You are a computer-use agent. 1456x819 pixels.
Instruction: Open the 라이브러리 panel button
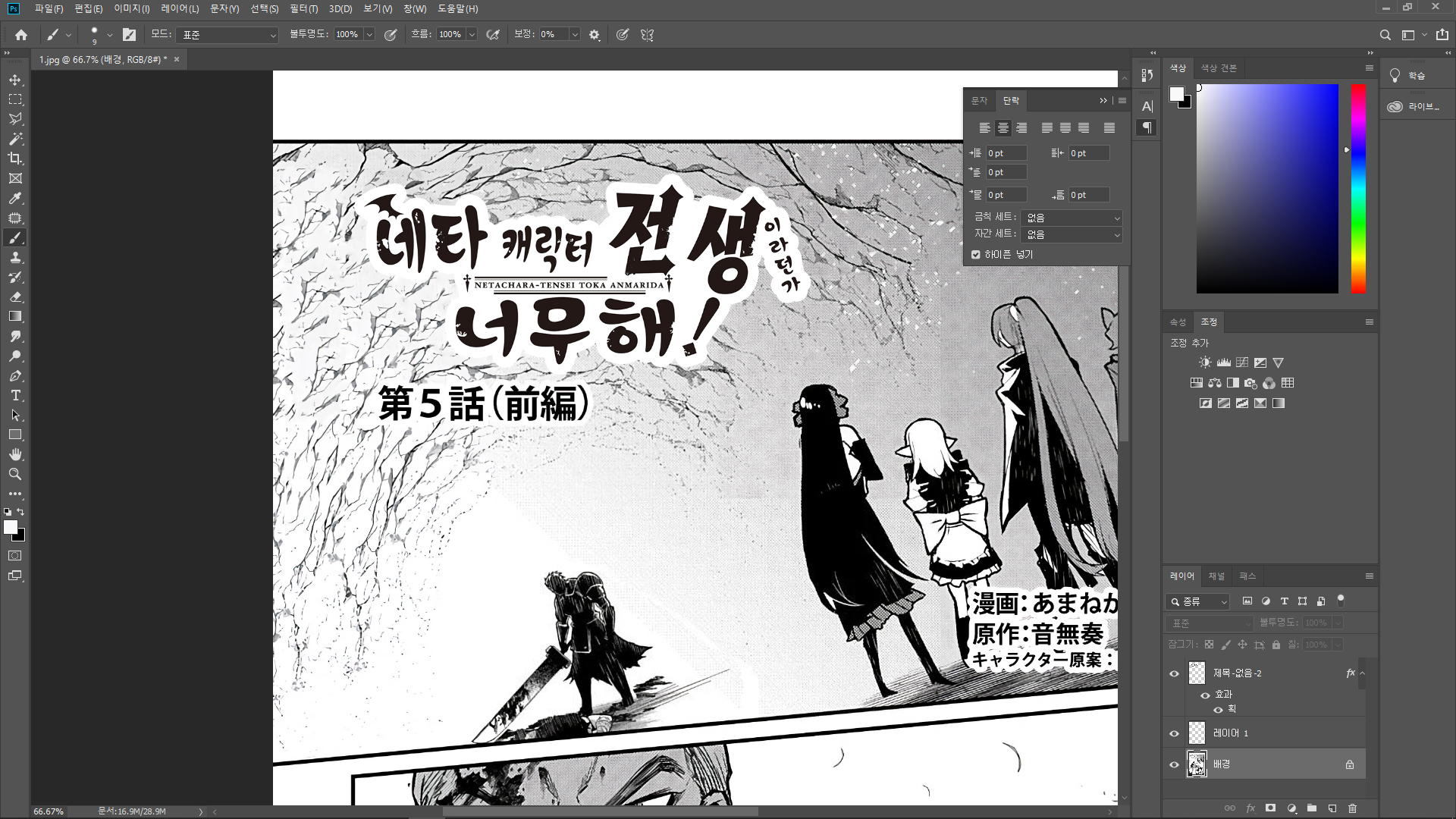coord(1416,107)
